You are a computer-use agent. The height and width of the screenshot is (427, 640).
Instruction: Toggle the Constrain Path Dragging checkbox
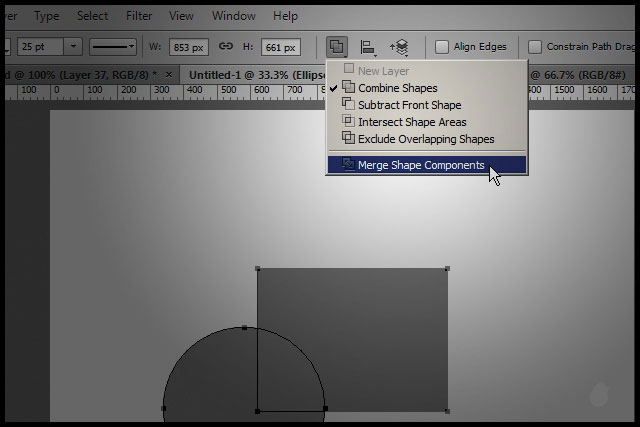coord(535,47)
